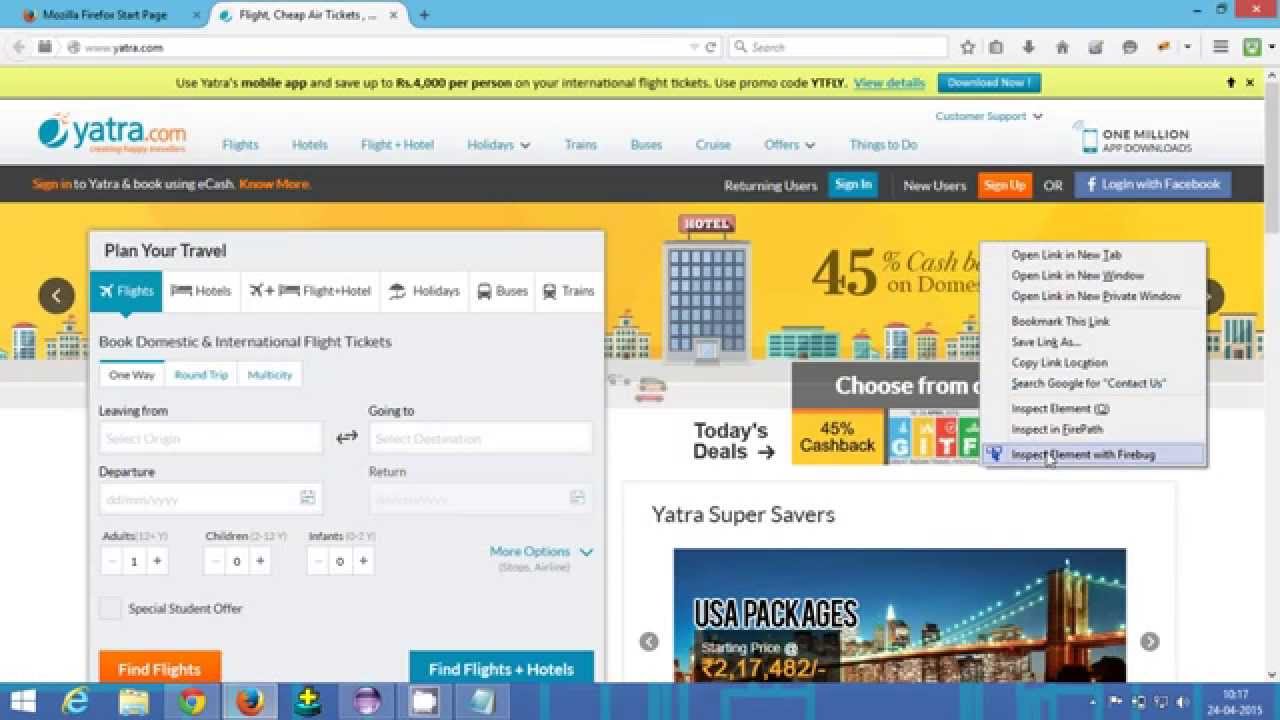Show previous Yatra Super Savers slide
This screenshot has width=1280, height=720.
[x=649, y=642]
